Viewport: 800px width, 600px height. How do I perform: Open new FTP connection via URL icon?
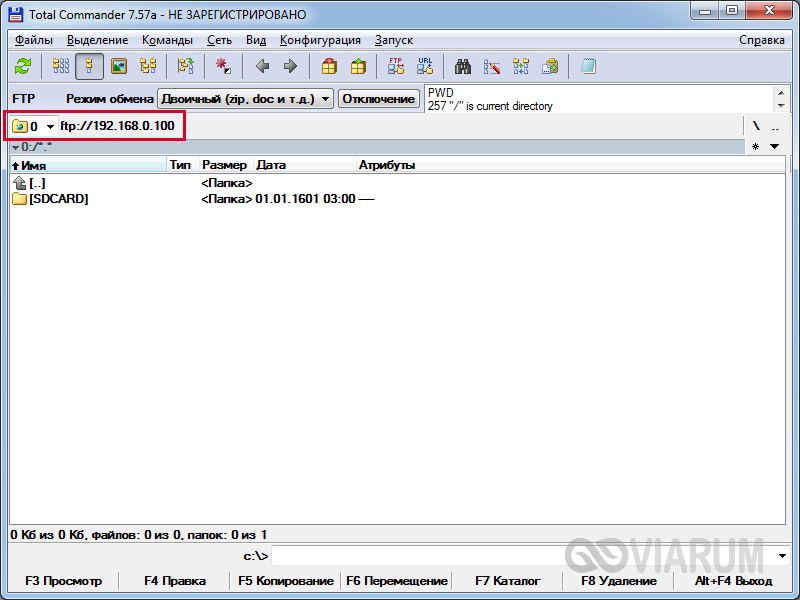coord(425,66)
